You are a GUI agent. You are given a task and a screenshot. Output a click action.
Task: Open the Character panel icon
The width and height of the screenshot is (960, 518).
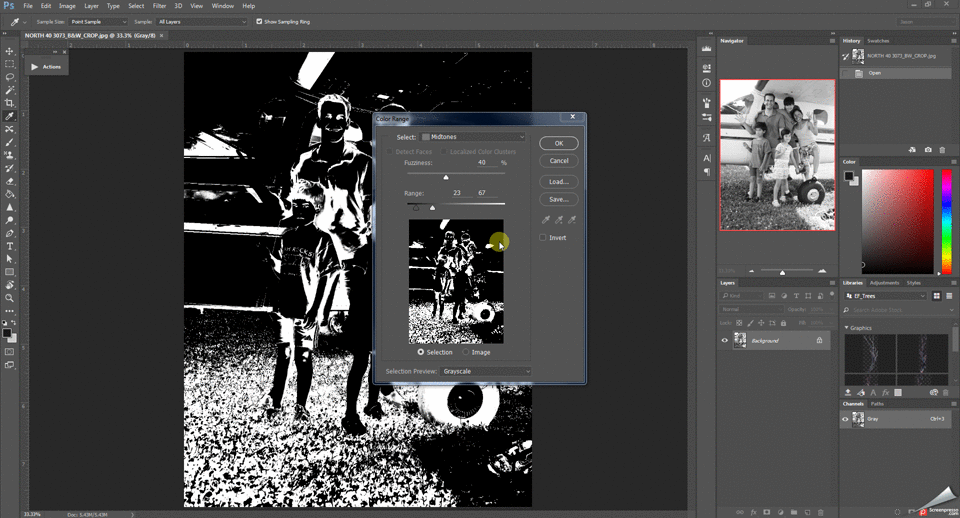click(707, 158)
